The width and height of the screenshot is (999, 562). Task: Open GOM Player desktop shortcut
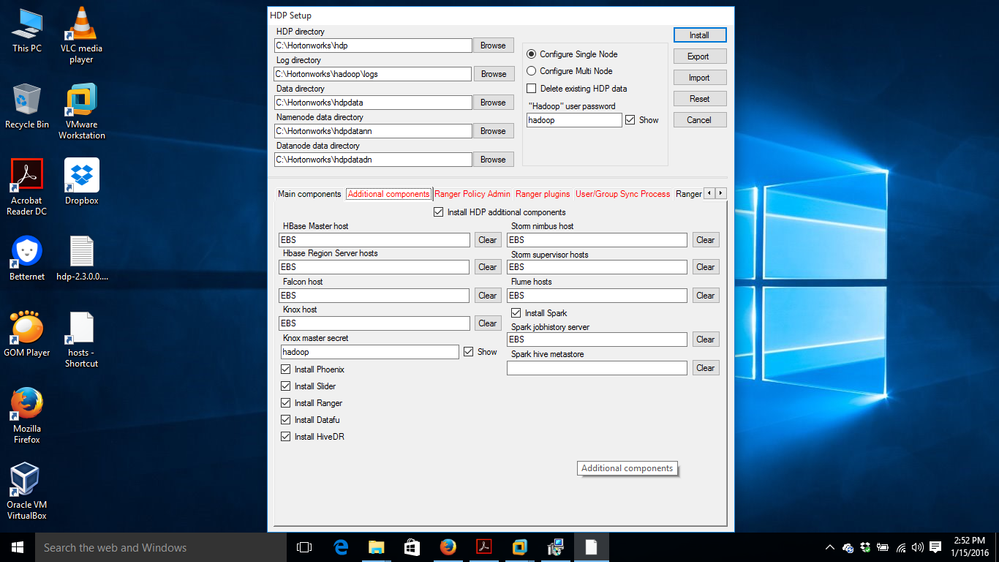coord(27,328)
